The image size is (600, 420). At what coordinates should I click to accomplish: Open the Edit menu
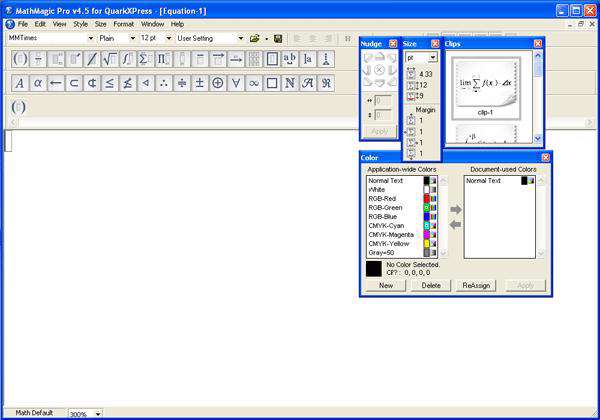(40, 24)
